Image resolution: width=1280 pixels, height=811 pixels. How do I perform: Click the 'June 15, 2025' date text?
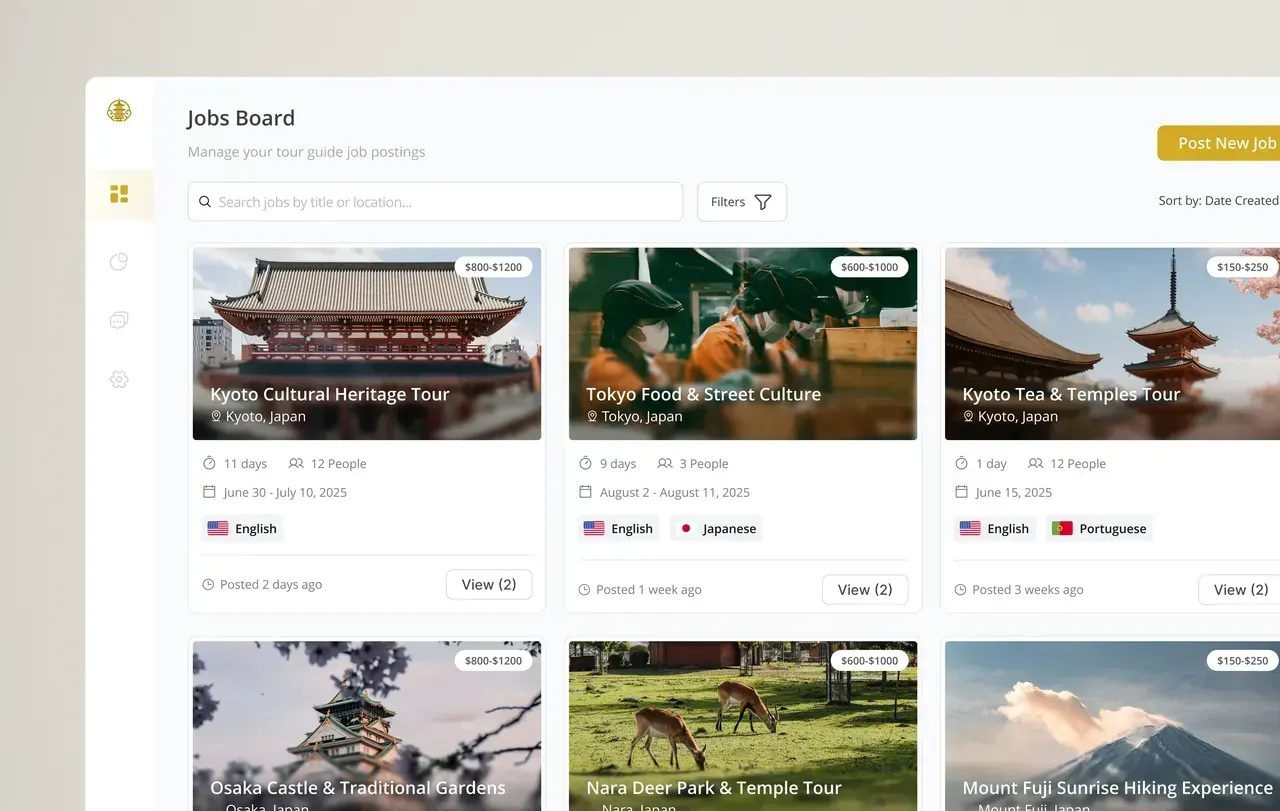coord(1014,492)
